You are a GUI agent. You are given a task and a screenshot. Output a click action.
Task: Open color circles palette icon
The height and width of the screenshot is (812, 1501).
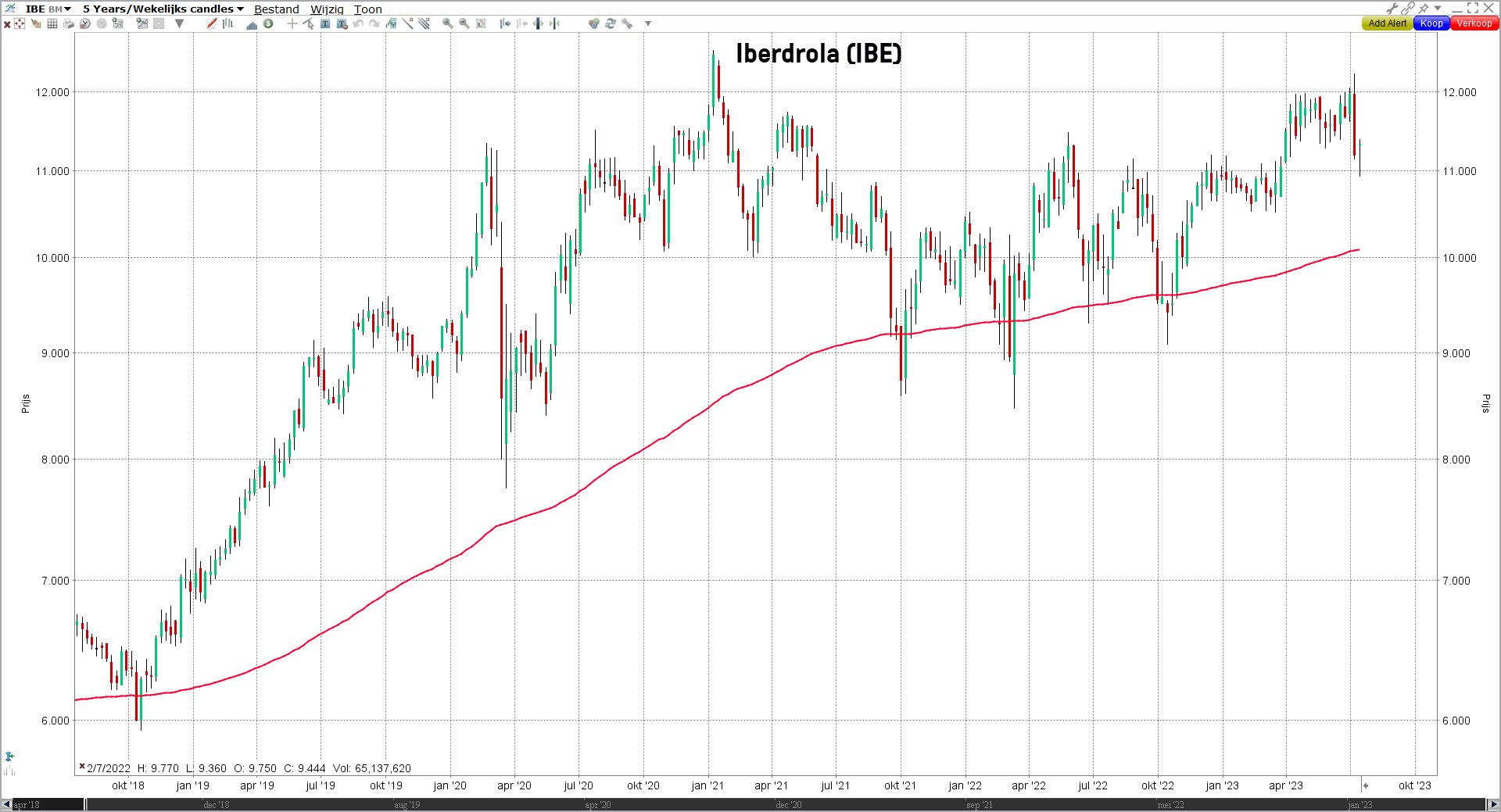click(x=594, y=23)
